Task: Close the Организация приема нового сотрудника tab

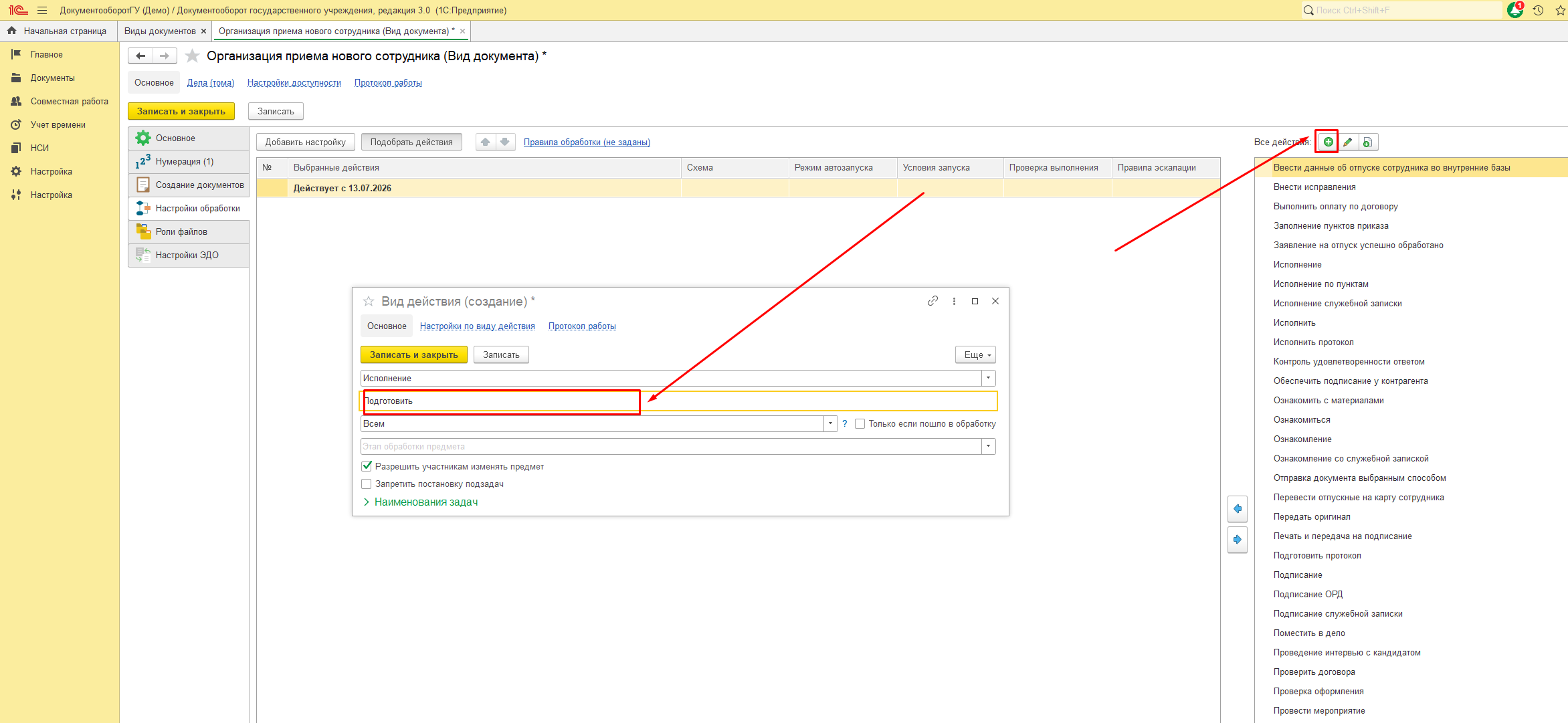Action: (462, 31)
